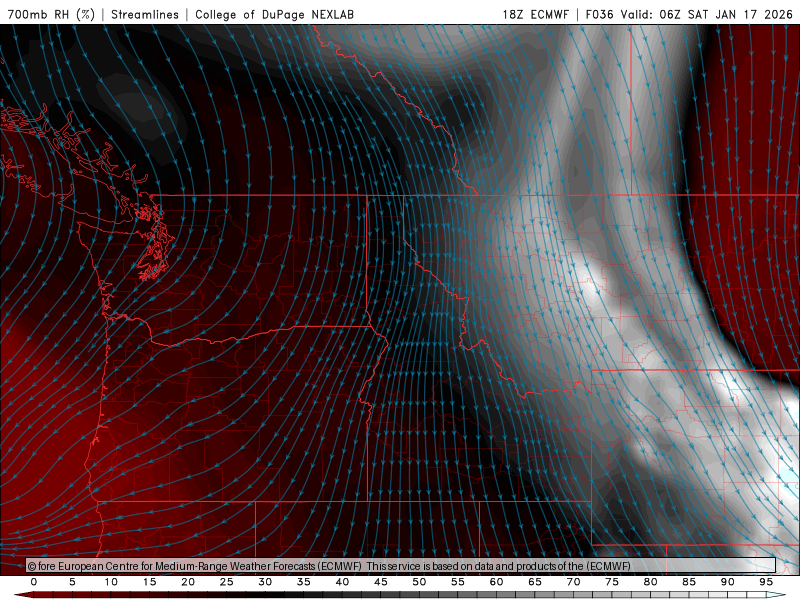Click the '10' color scale label
This screenshot has width=800, height=600.
pos(111,582)
